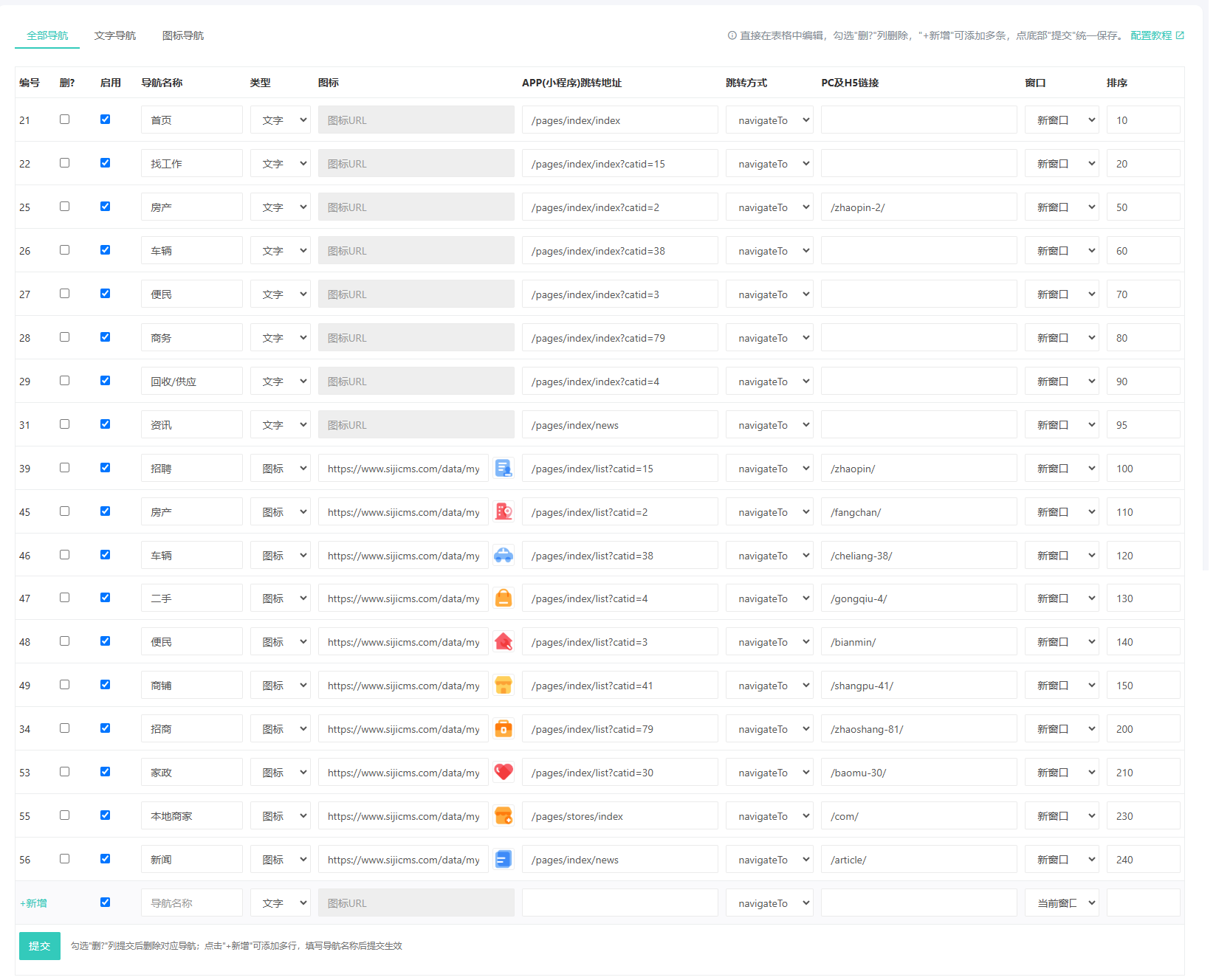Image resolution: width=1216 pixels, height=980 pixels.
Task: Click the 便民 row red house icon
Action: pos(504,641)
